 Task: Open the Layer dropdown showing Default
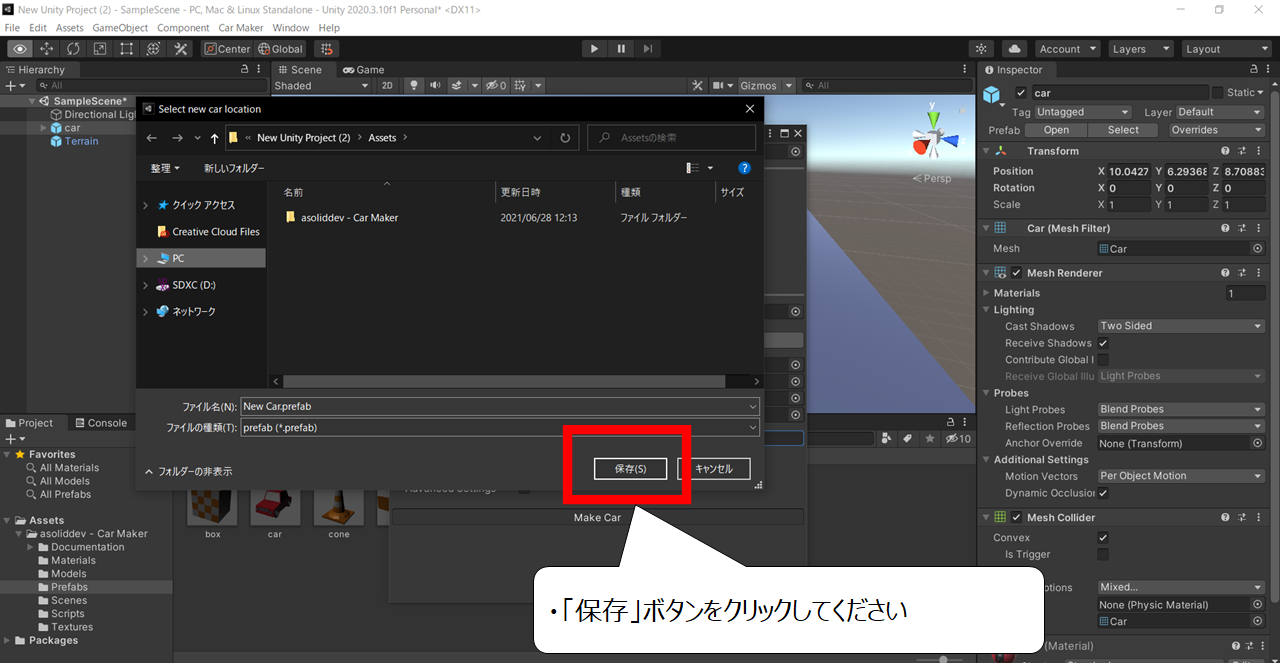coord(1219,112)
